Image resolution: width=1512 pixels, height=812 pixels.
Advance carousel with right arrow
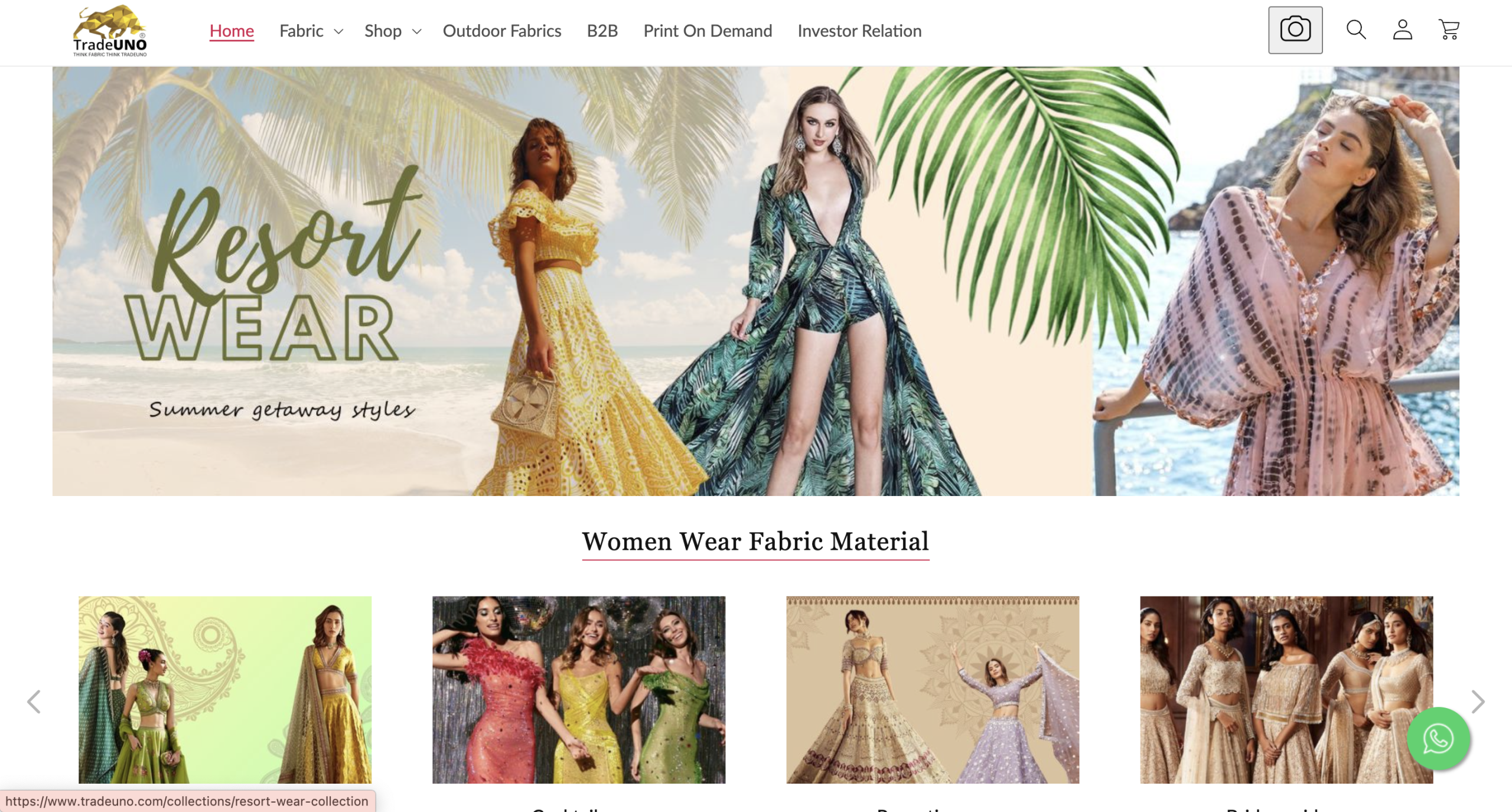(x=1477, y=702)
